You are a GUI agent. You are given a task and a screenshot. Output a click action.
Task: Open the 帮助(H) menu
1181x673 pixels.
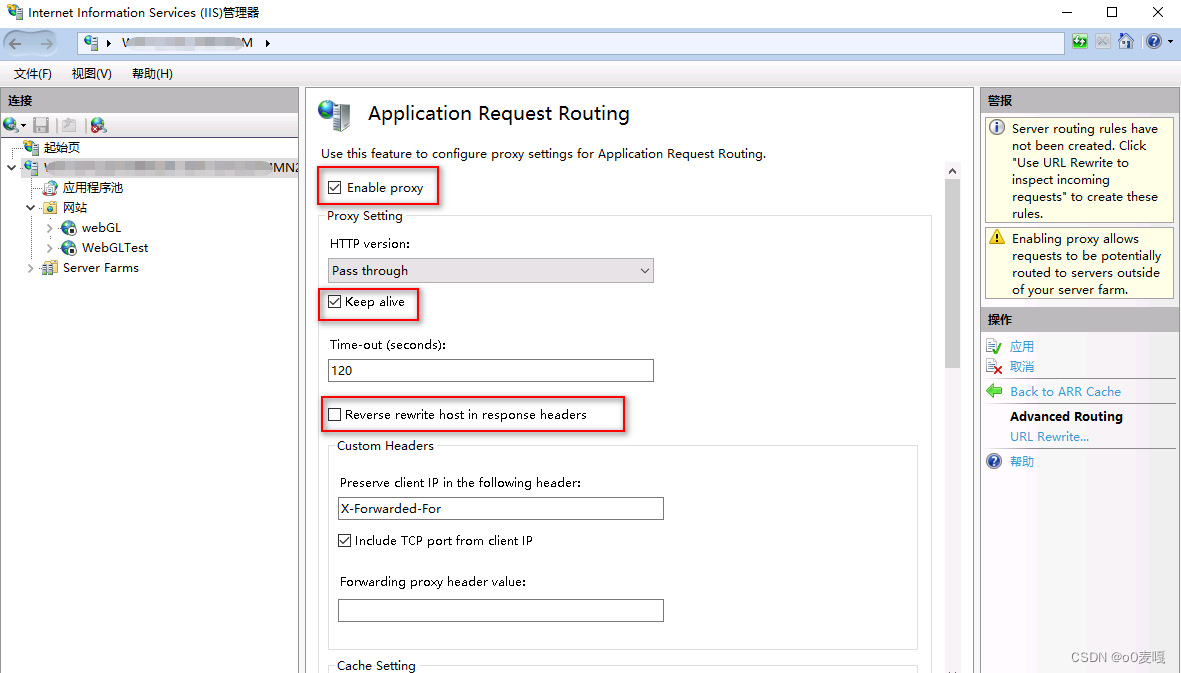[x=152, y=74]
